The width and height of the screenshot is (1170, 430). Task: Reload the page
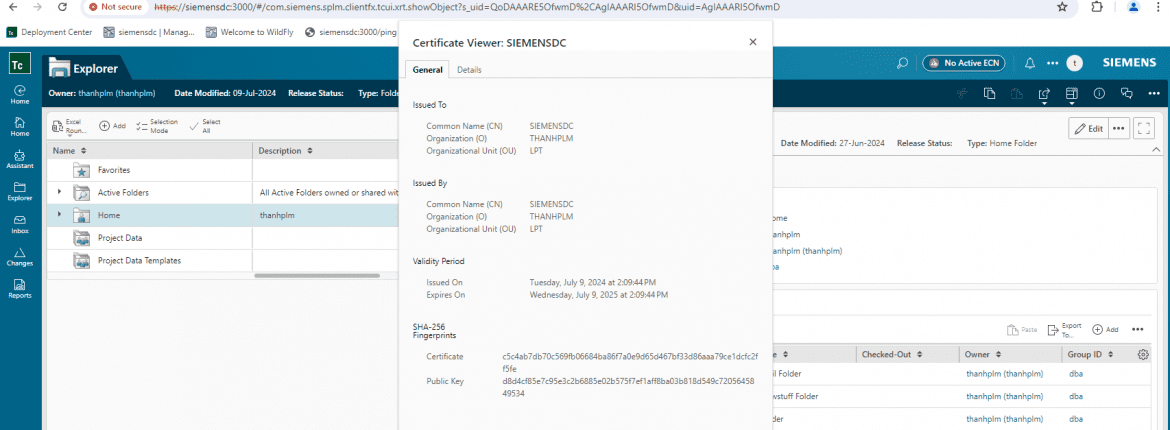coord(63,7)
